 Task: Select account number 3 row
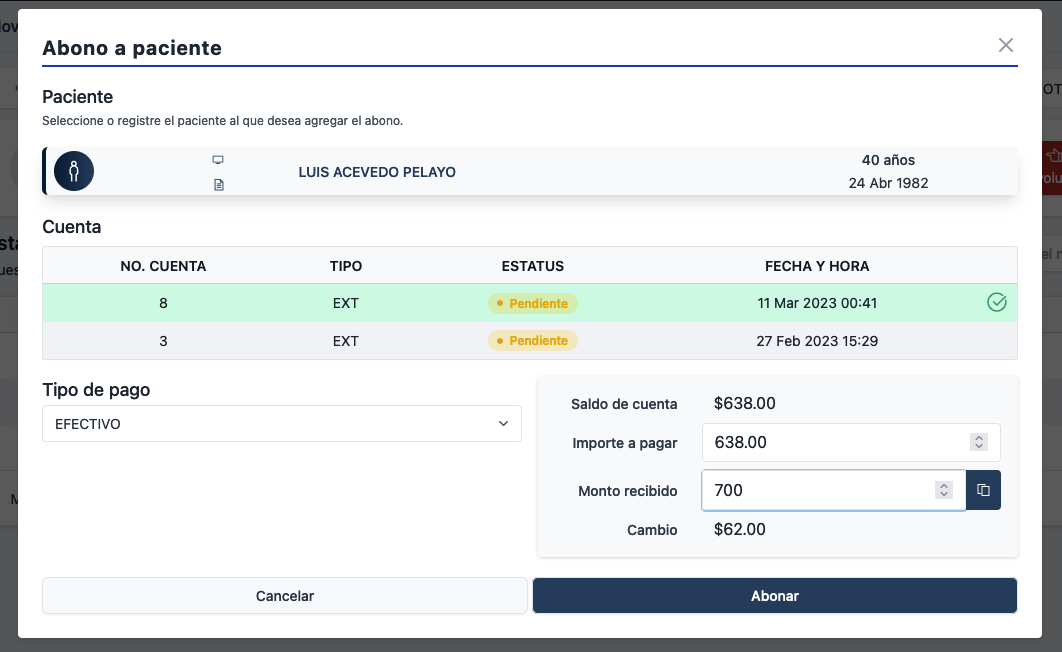[x=529, y=341]
